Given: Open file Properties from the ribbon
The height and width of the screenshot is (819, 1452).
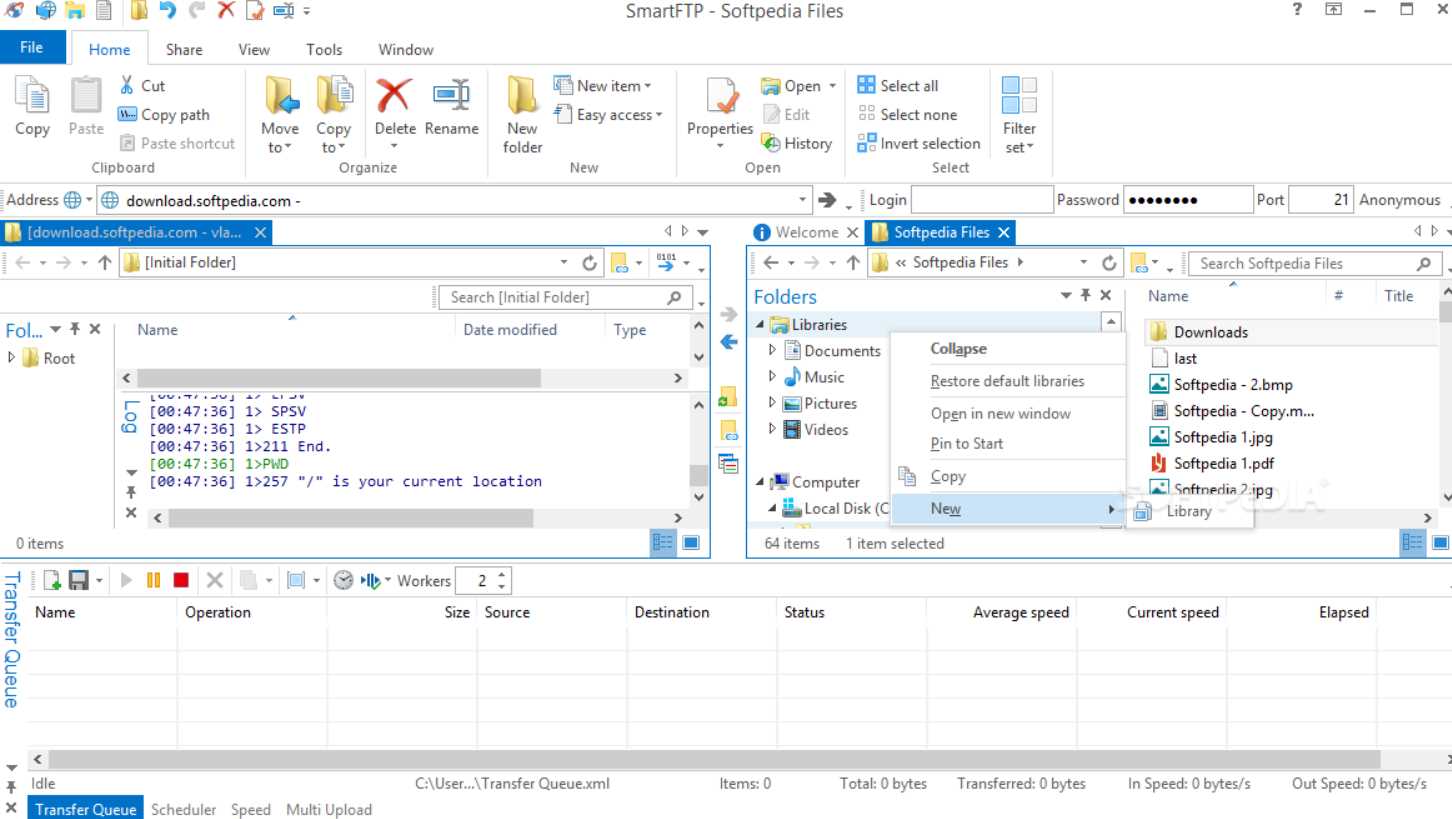Looking at the screenshot, I should (720, 113).
